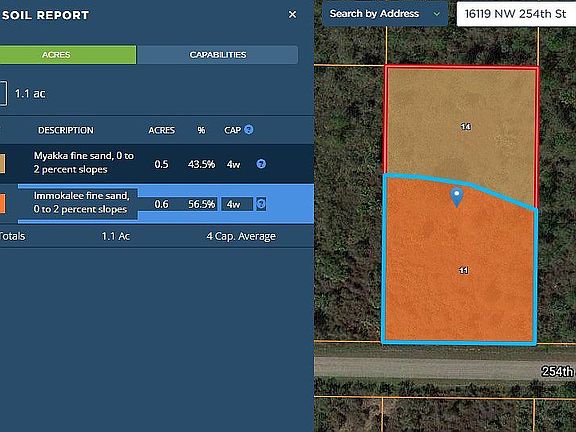Screen dimensions: 576x432
Task: Click the 4w capability in Myakka row
Action: (233, 164)
